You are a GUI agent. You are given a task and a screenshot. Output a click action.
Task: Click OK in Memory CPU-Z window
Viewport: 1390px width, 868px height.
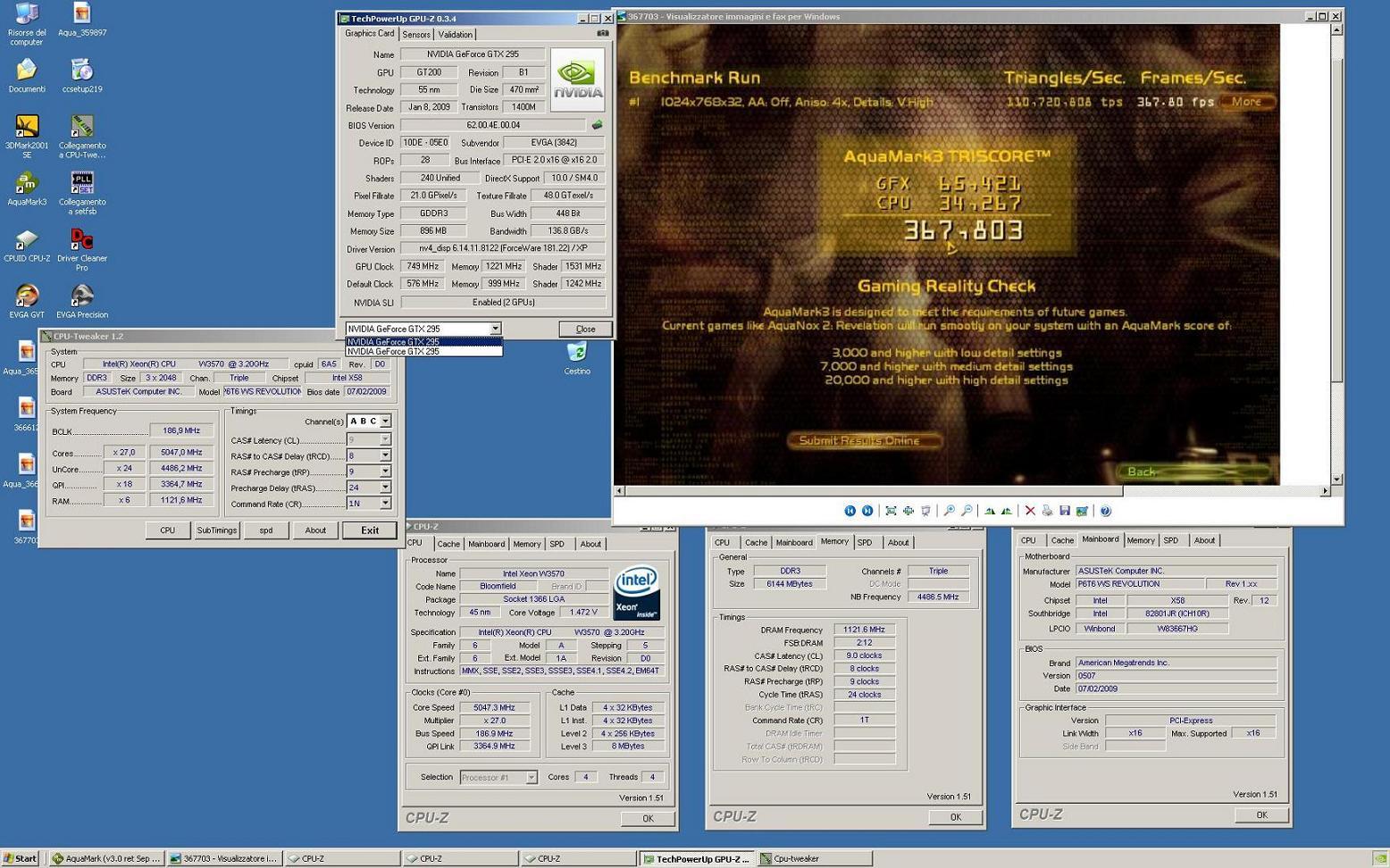click(955, 817)
